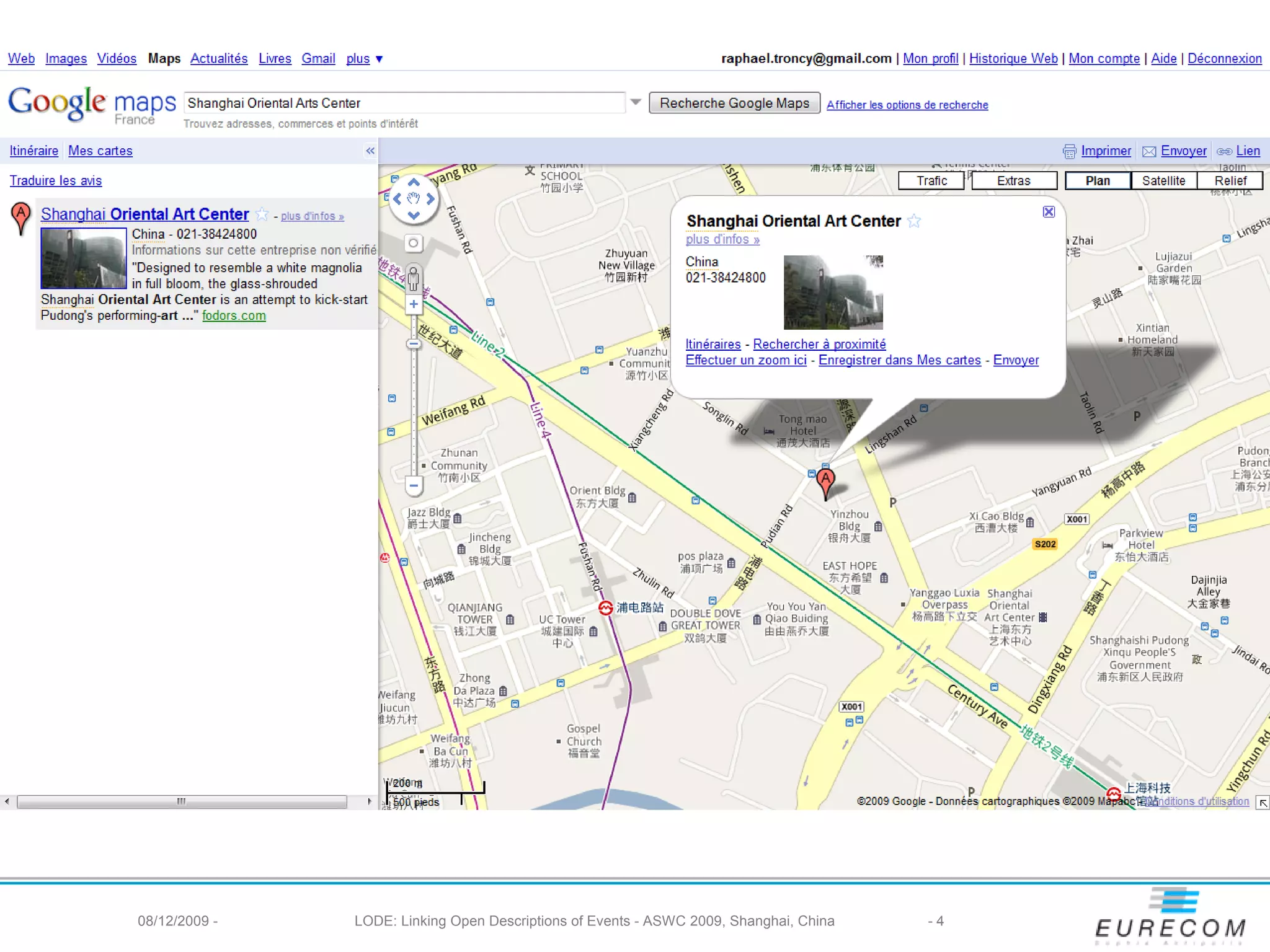Click Effectuer un zoom ici
Viewport: 1270px width, 952px height.
746,360
